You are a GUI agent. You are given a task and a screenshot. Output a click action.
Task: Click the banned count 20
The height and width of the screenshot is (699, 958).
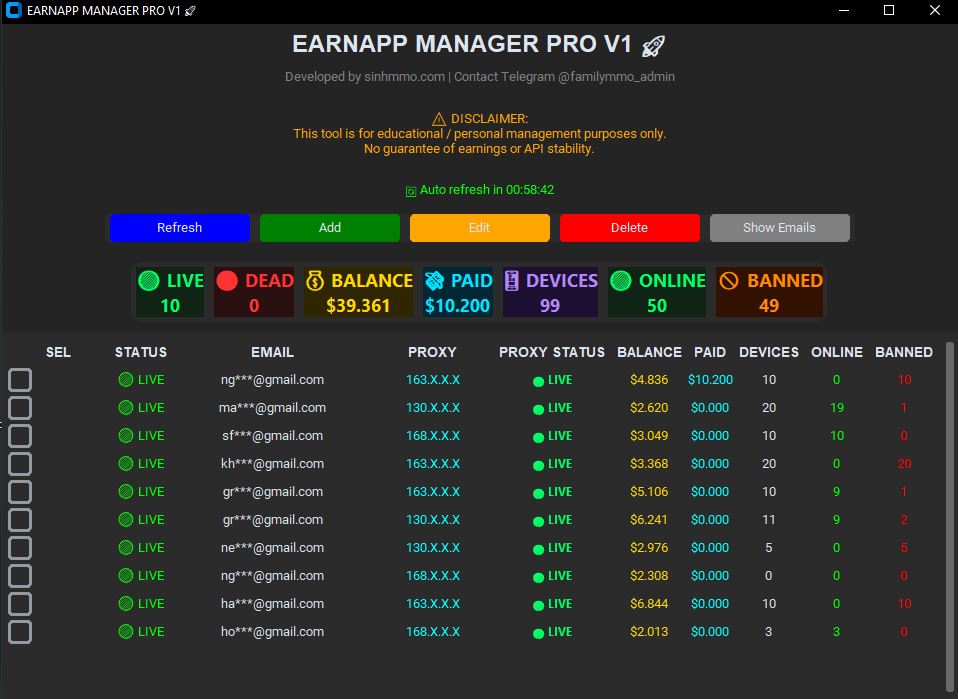pyautogui.click(x=904, y=464)
